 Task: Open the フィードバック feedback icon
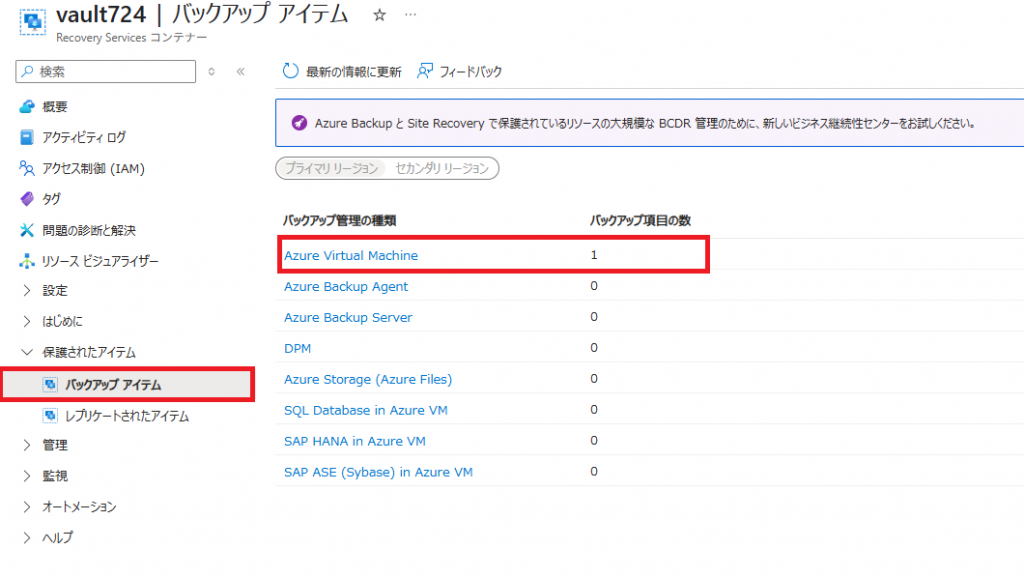tap(424, 71)
